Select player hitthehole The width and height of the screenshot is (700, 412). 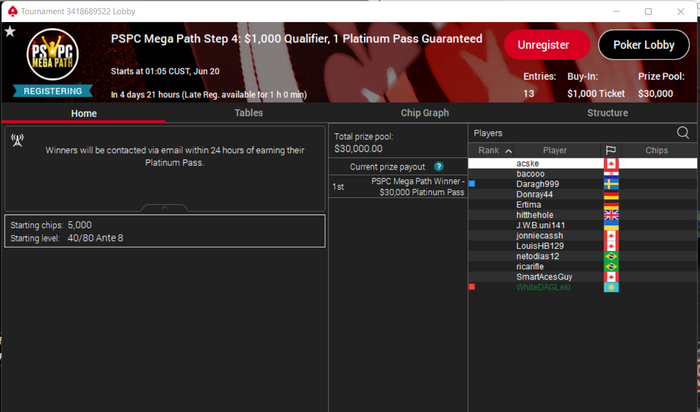[534, 215]
